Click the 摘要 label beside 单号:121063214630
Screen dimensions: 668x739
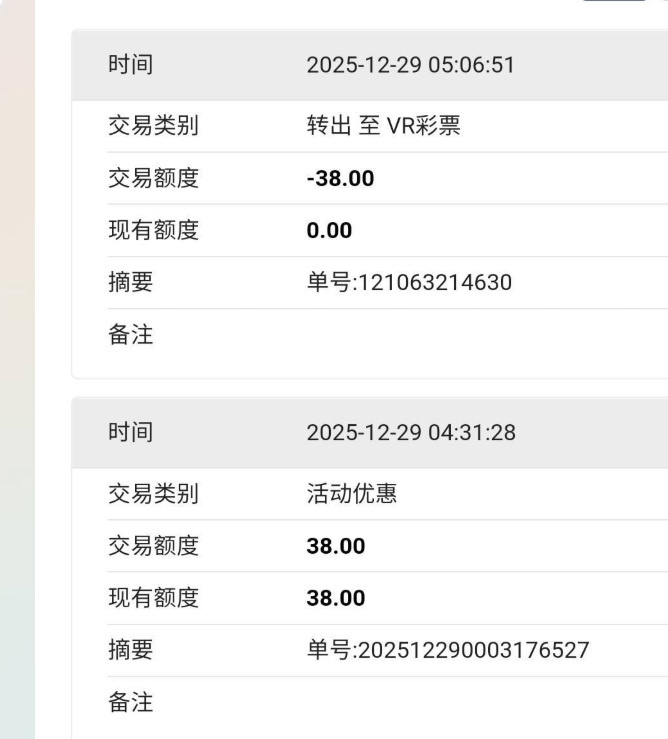[130, 283]
